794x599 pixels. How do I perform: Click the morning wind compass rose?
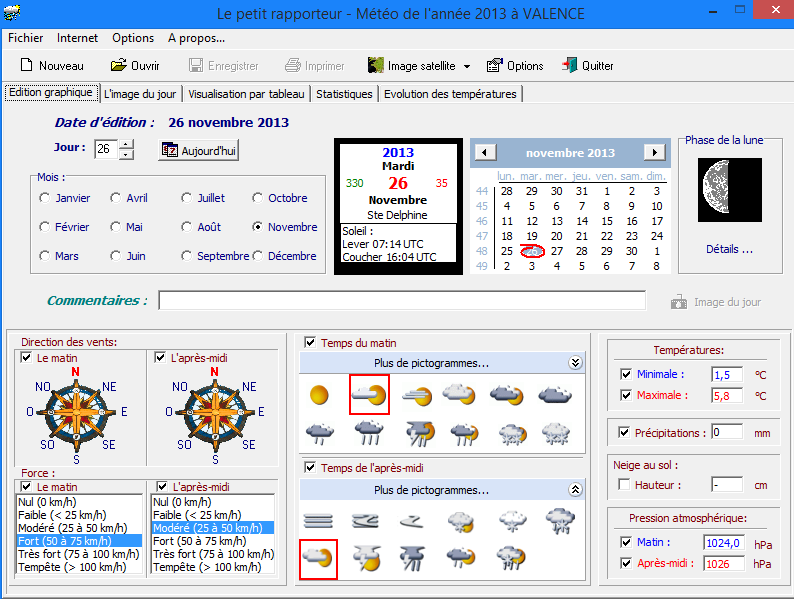[x=76, y=412]
